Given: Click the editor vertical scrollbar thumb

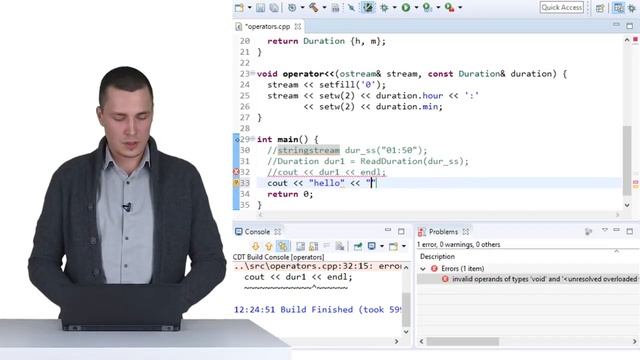Looking at the screenshot, I should pos(627,160).
